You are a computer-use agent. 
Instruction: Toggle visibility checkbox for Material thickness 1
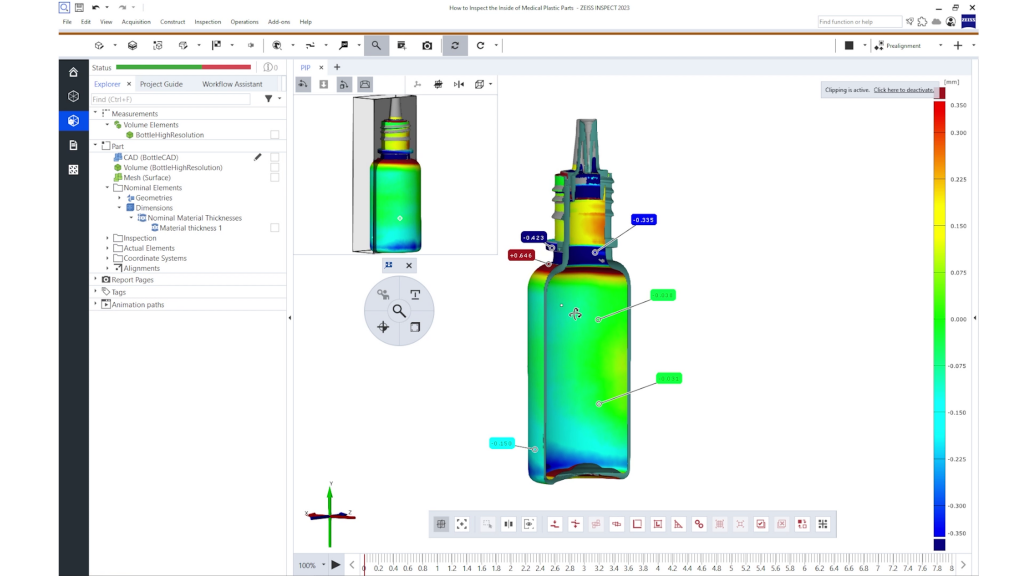tap(275, 228)
